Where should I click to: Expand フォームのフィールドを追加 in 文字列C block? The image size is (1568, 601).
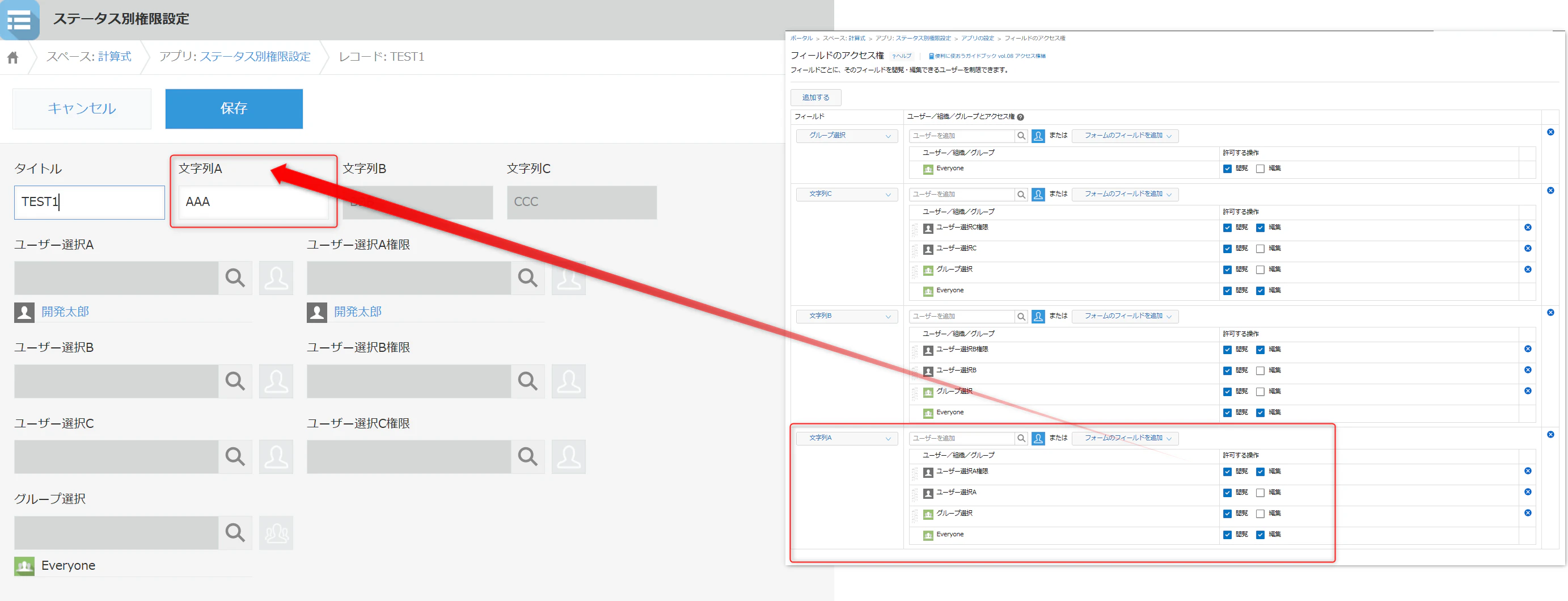(x=1125, y=194)
